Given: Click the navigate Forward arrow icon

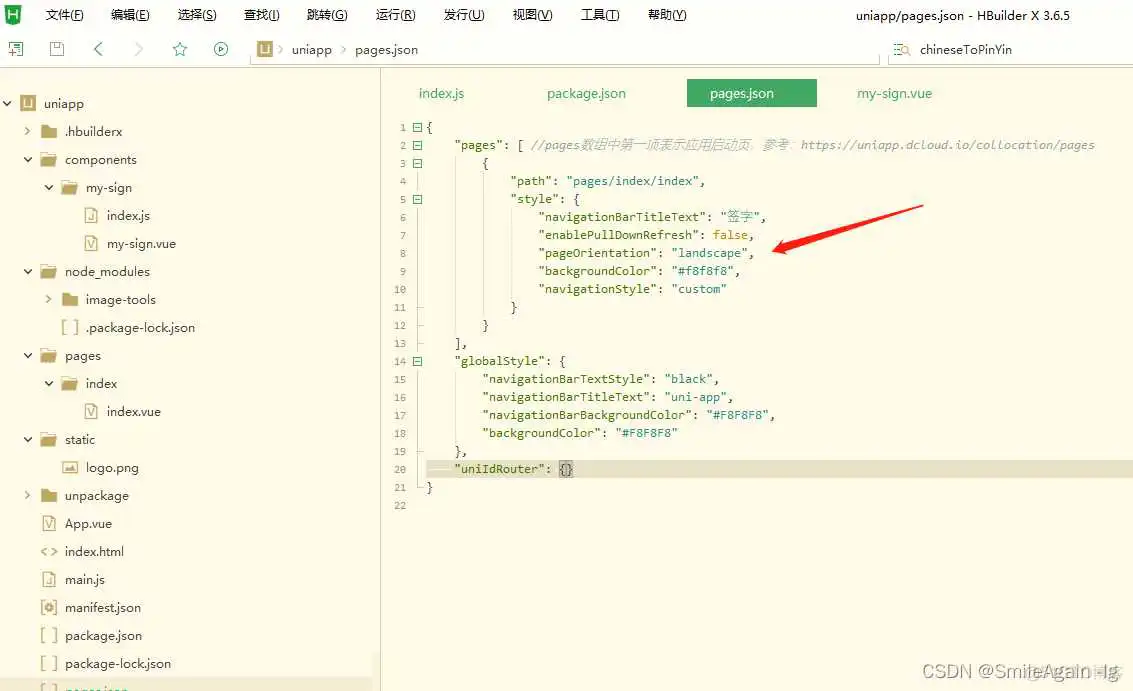Looking at the screenshot, I should (138, 48).
